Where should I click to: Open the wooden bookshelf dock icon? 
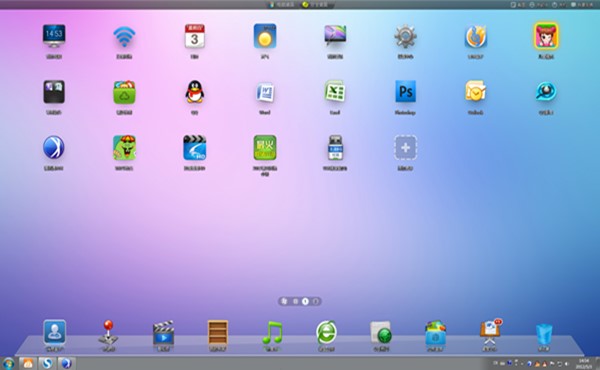pos(218,332)
